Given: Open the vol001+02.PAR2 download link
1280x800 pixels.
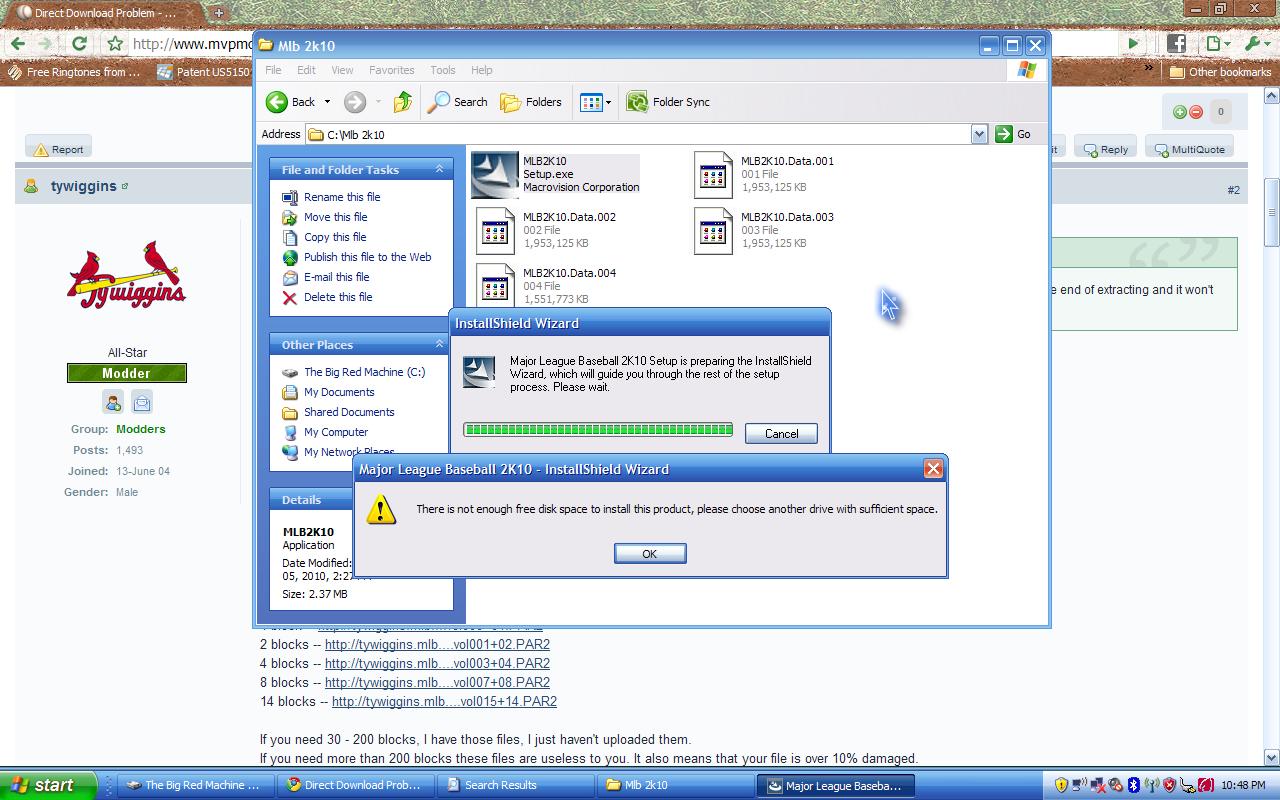Looking at the screenshot, I should pos(437,644).
